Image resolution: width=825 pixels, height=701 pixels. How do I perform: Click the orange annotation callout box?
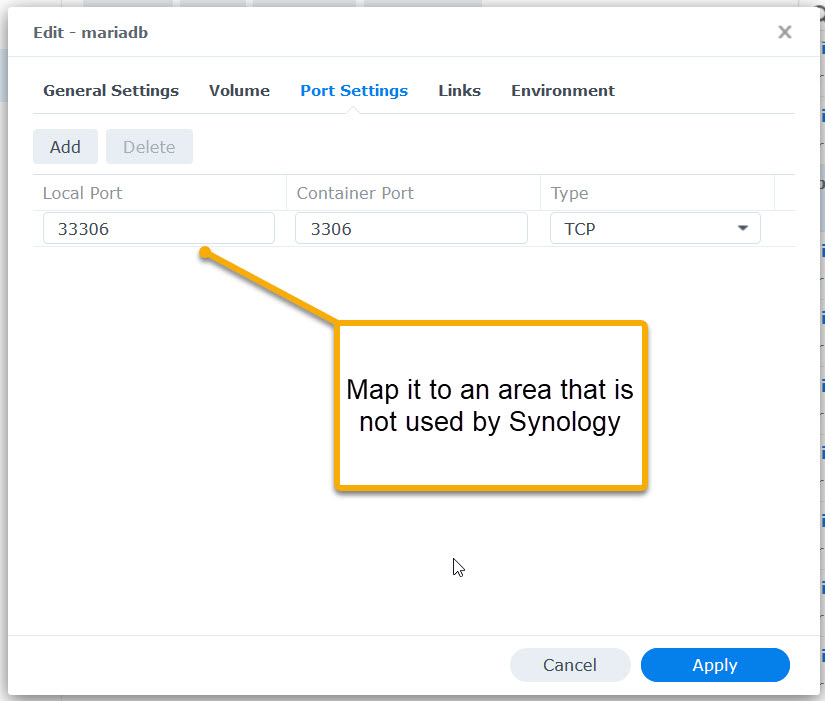coord(490,406)
